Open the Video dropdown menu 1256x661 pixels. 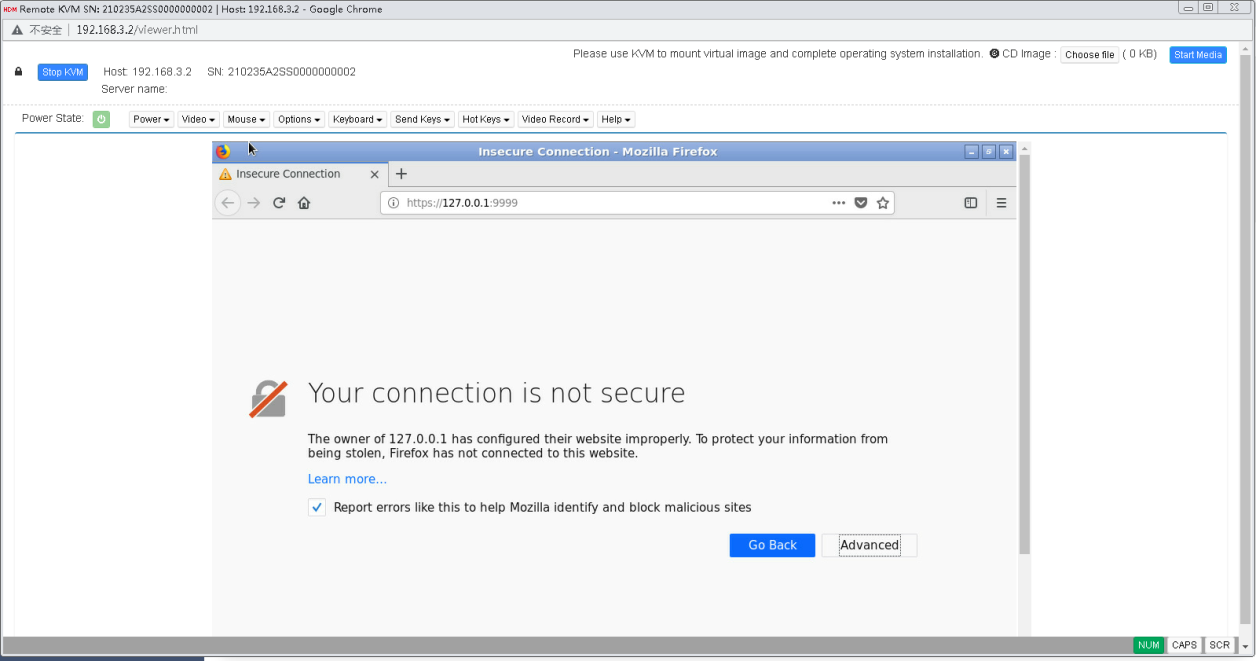pyautogui.click(x=198, y=119)
